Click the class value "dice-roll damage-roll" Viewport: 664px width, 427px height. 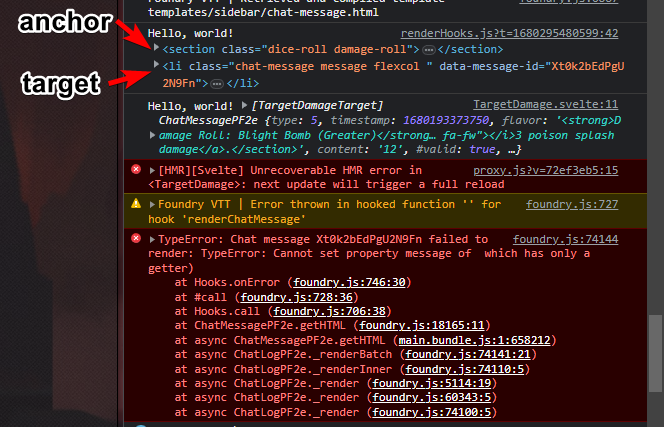click(337, 50)
